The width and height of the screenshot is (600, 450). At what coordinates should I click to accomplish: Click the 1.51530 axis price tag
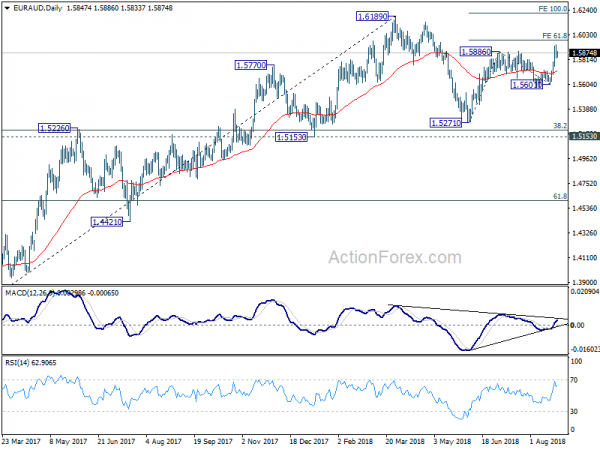[584, 136]
